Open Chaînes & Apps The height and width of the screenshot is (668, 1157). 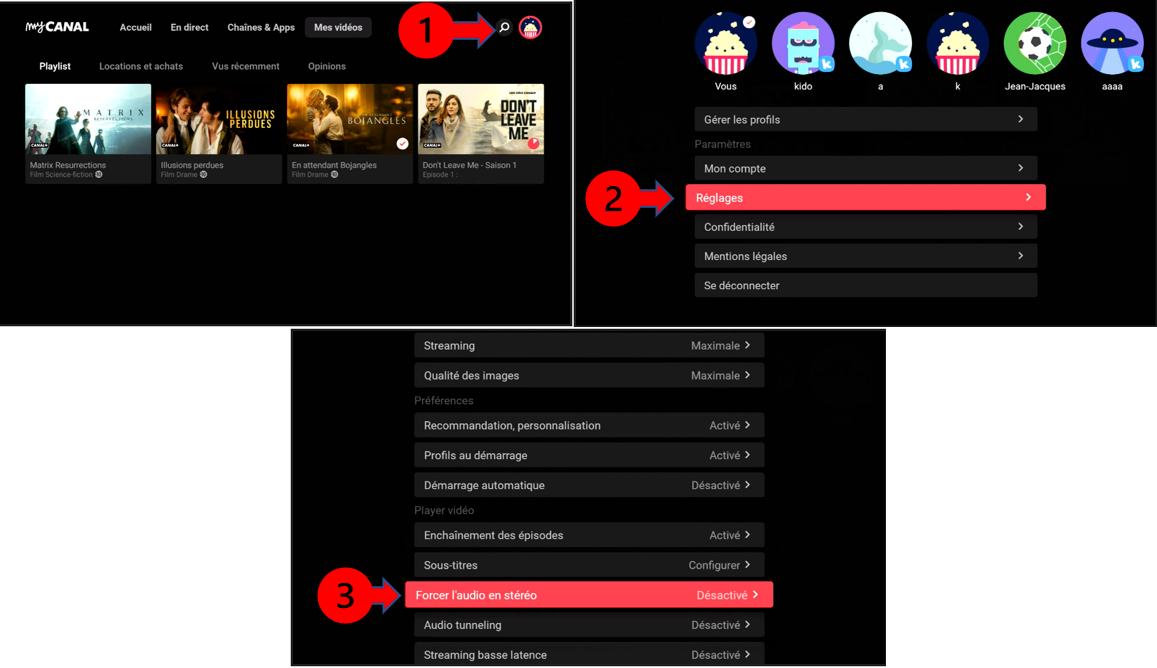click(x=260, y=27)
